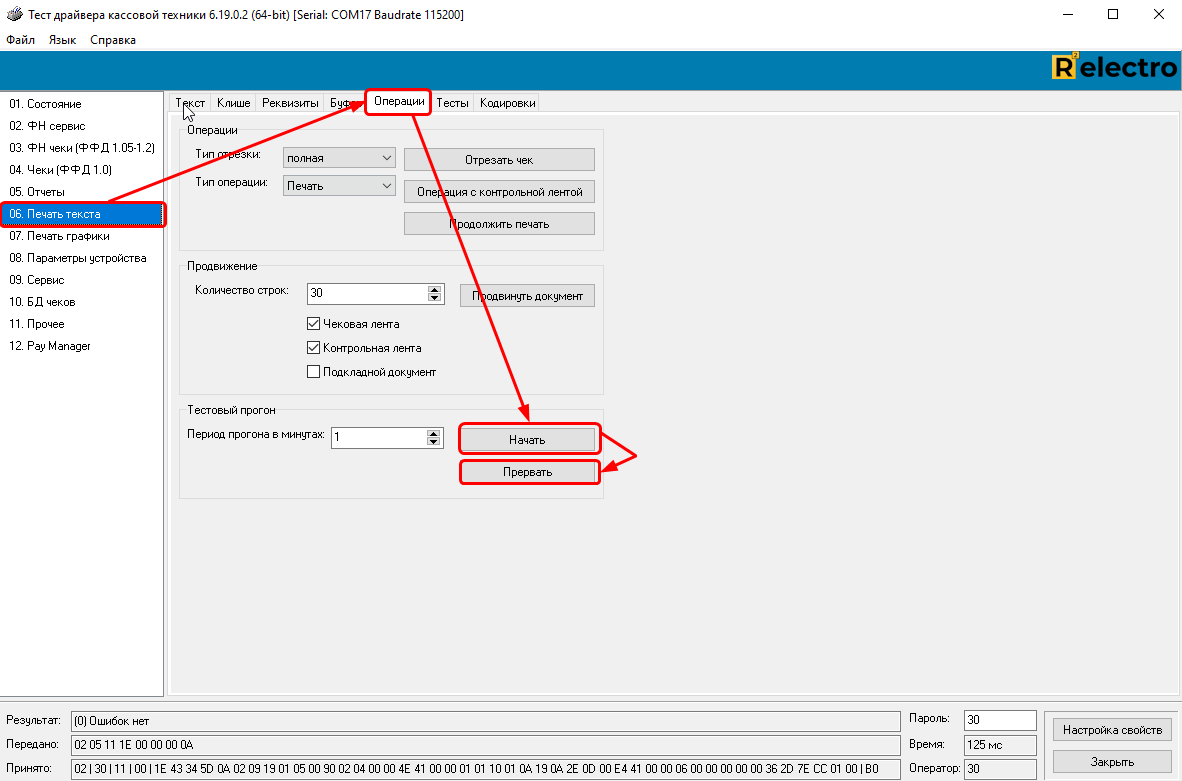Click the application printer icon in title bar

pyautogui.click(x=13, y=15)
